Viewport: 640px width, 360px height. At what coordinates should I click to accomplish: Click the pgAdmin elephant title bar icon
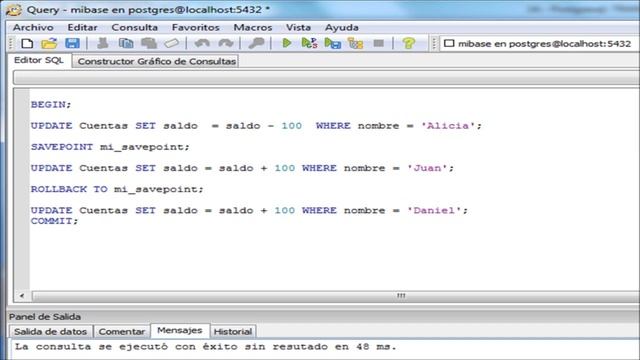[13, 10]
